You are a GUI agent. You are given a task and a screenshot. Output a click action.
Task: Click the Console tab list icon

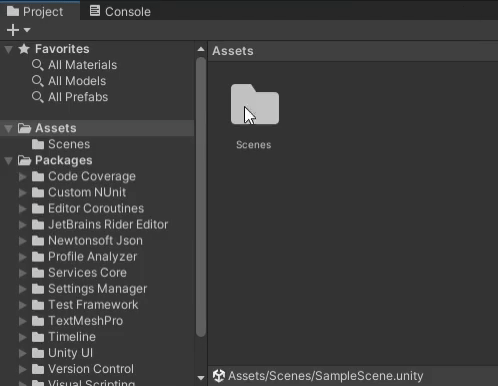95,11
